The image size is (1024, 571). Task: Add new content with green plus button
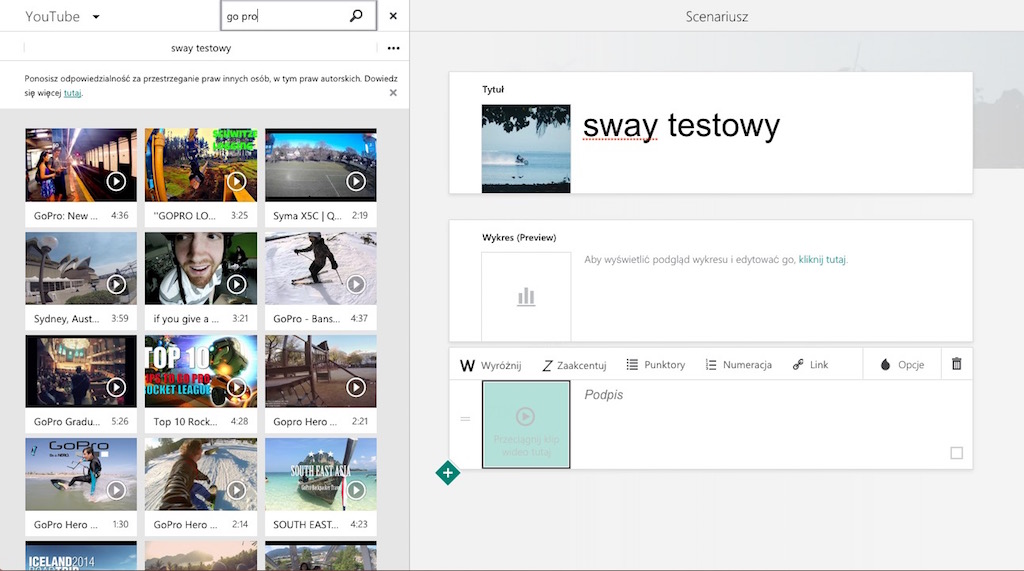(x=447, y=473)
